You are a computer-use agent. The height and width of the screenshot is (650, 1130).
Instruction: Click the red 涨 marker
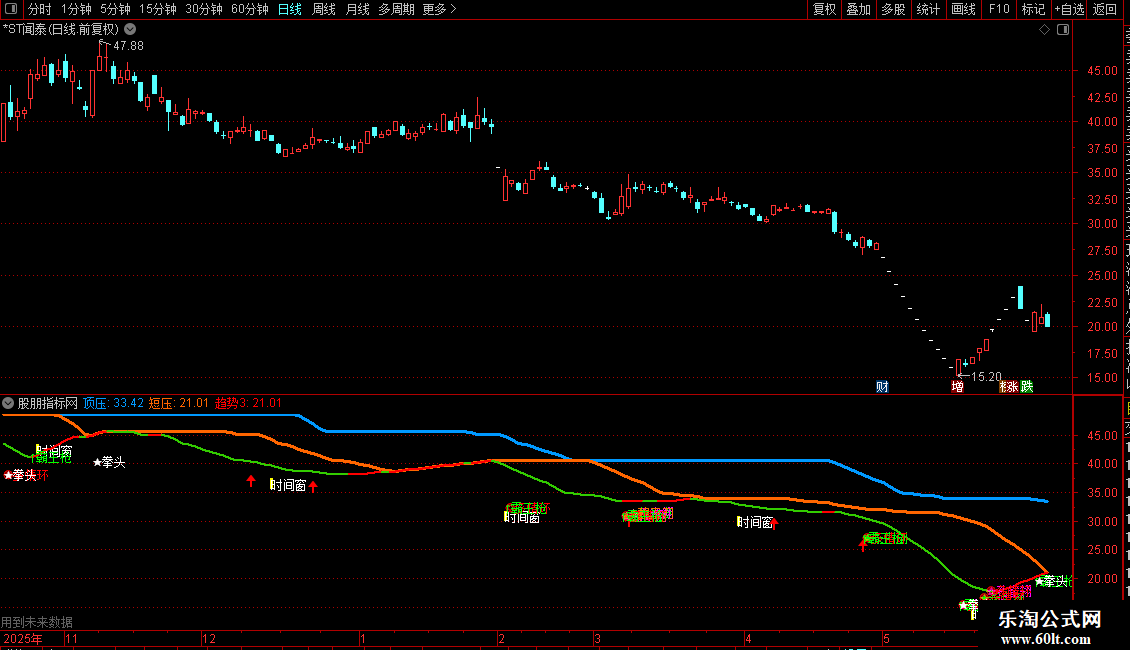point(1012,387)
